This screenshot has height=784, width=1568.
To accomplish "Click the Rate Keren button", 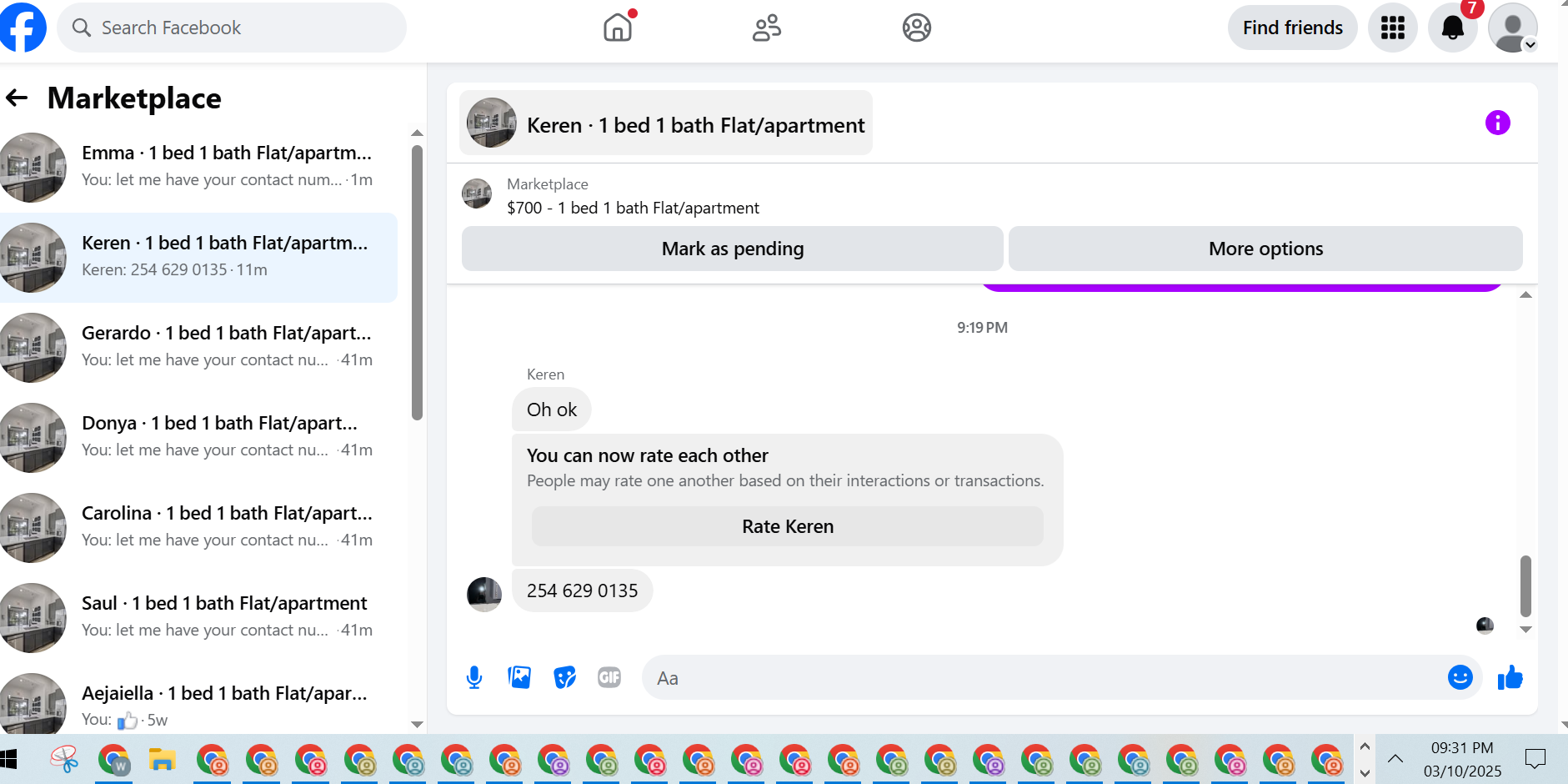I will (x=788, y=526).
